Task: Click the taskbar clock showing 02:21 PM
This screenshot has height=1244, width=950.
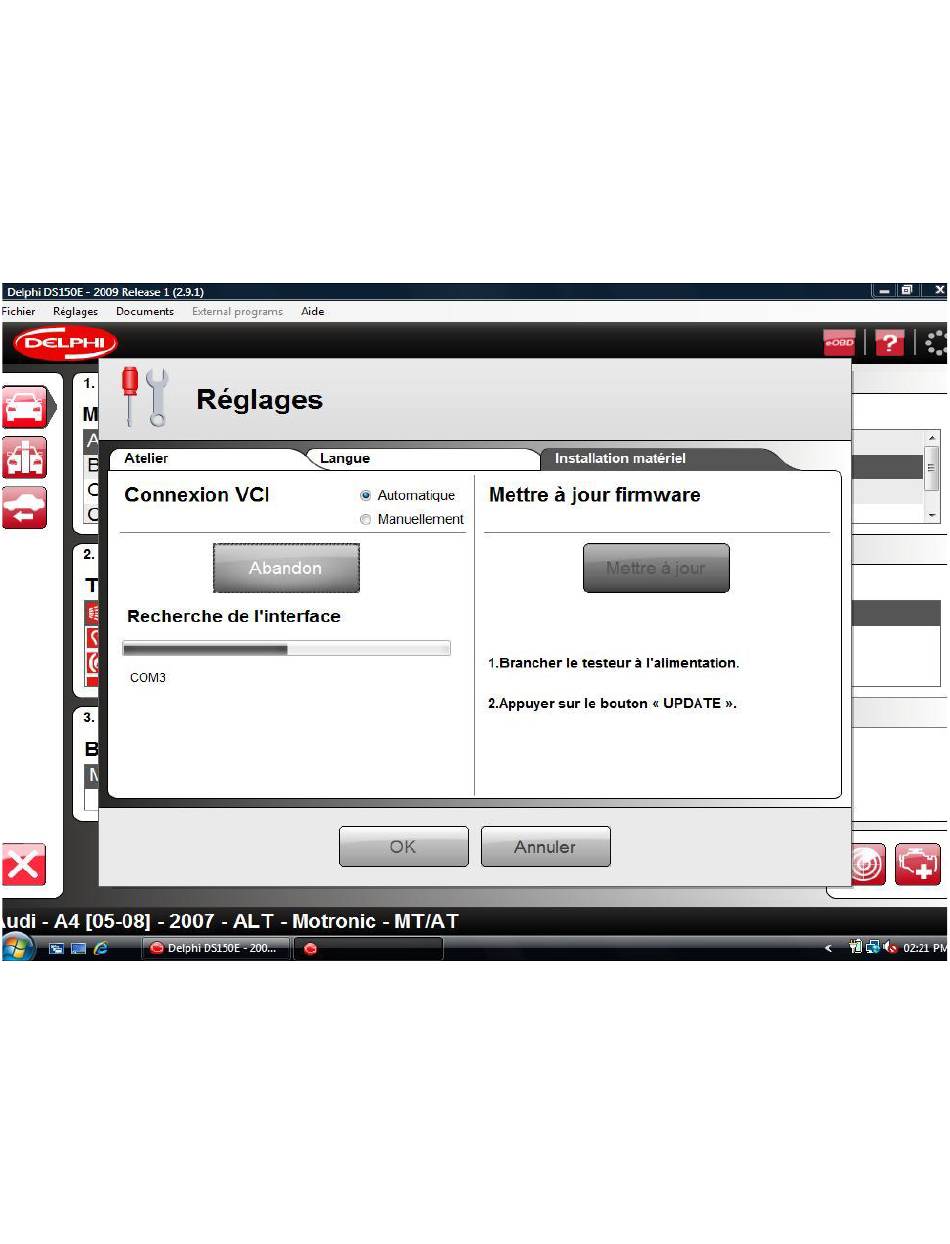Action: (924, 949)
